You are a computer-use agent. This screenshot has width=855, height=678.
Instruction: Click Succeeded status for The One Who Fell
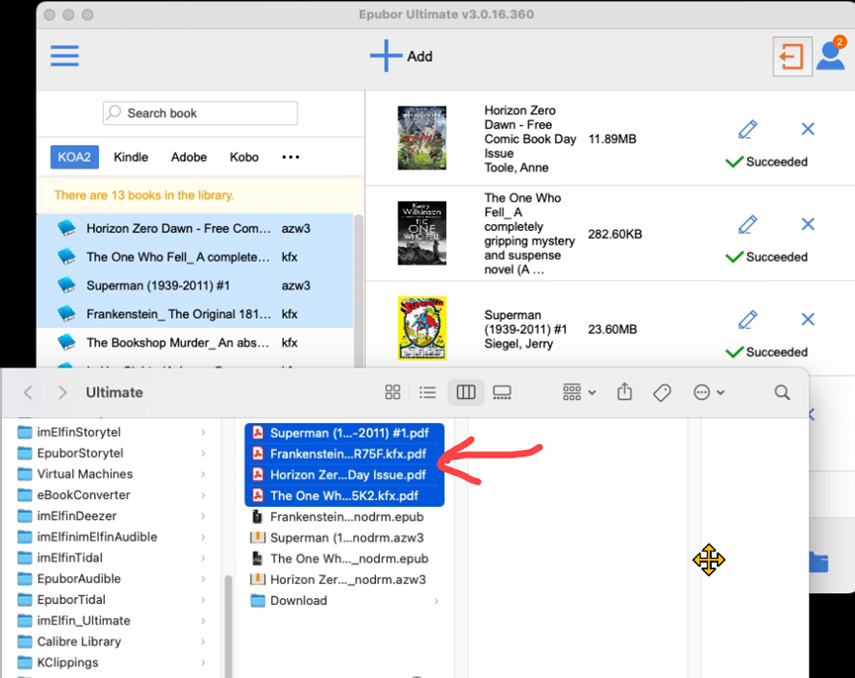(x=767, y=257)
